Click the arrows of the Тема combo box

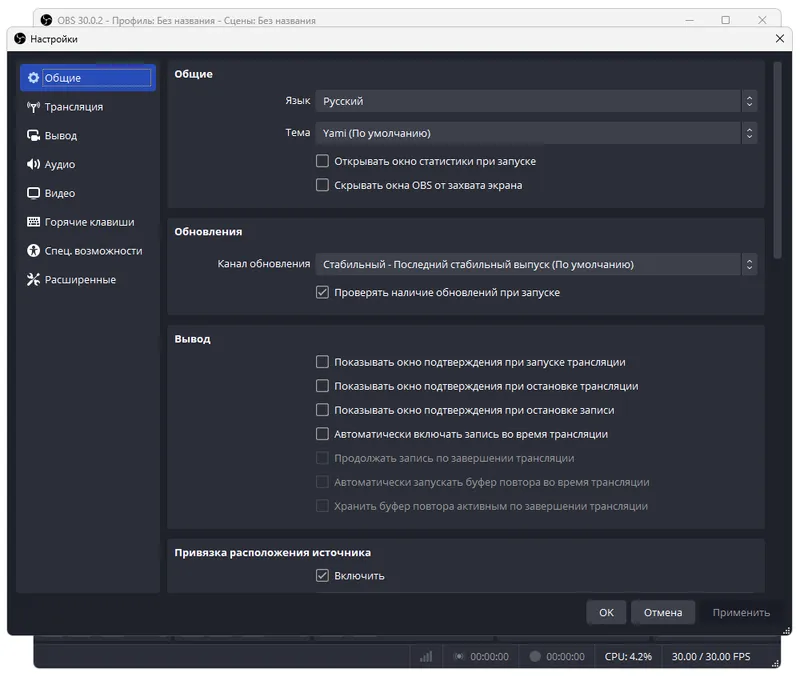tap(749, 133)
